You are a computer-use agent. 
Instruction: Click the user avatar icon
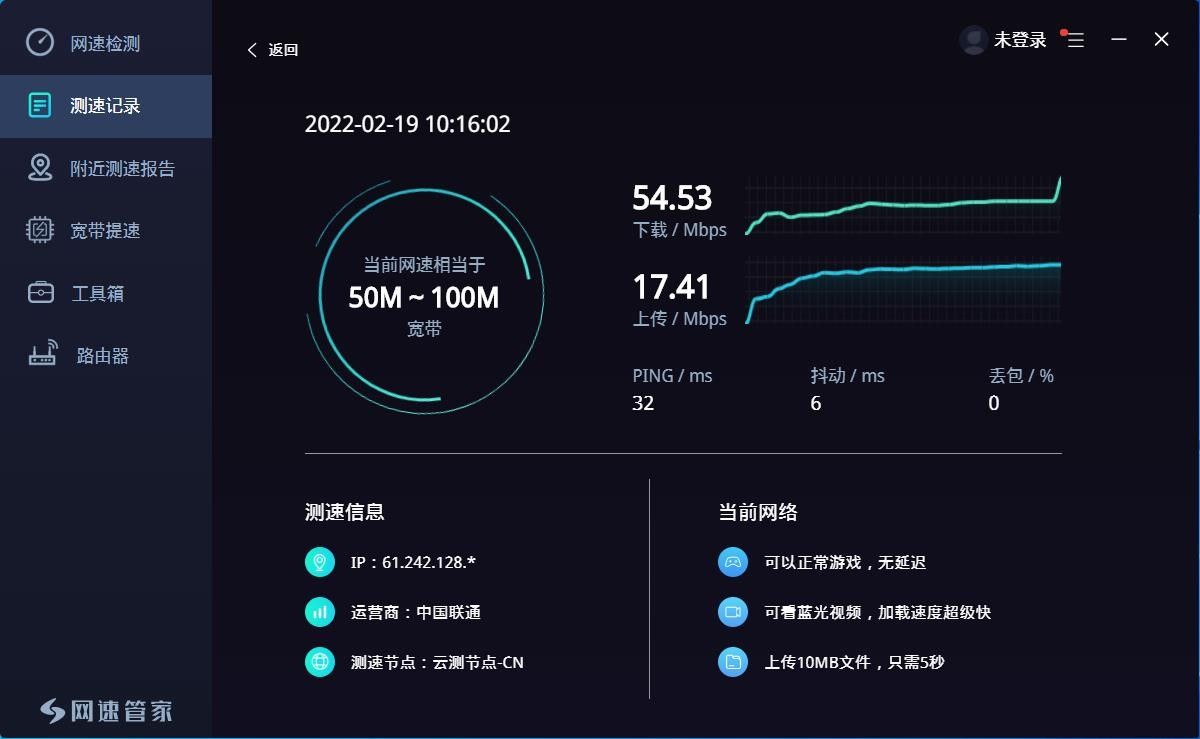click(973, 40)
